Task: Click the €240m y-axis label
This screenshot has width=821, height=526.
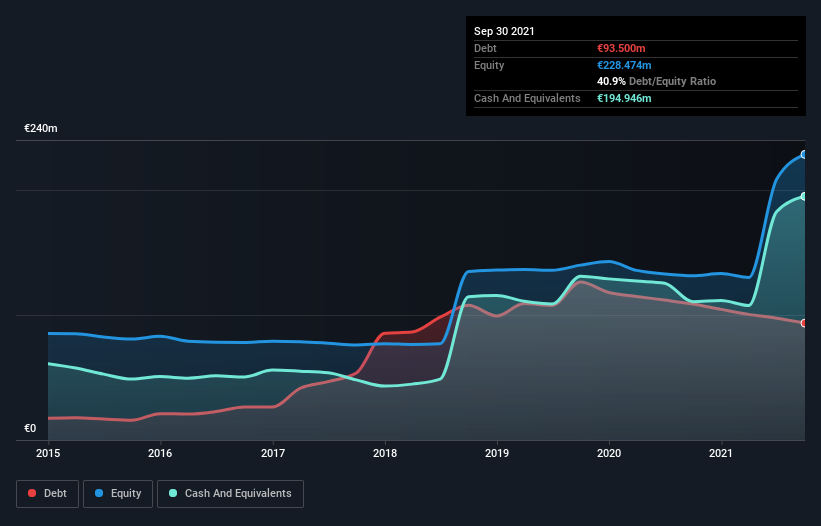Action: [x=41, y=128]
